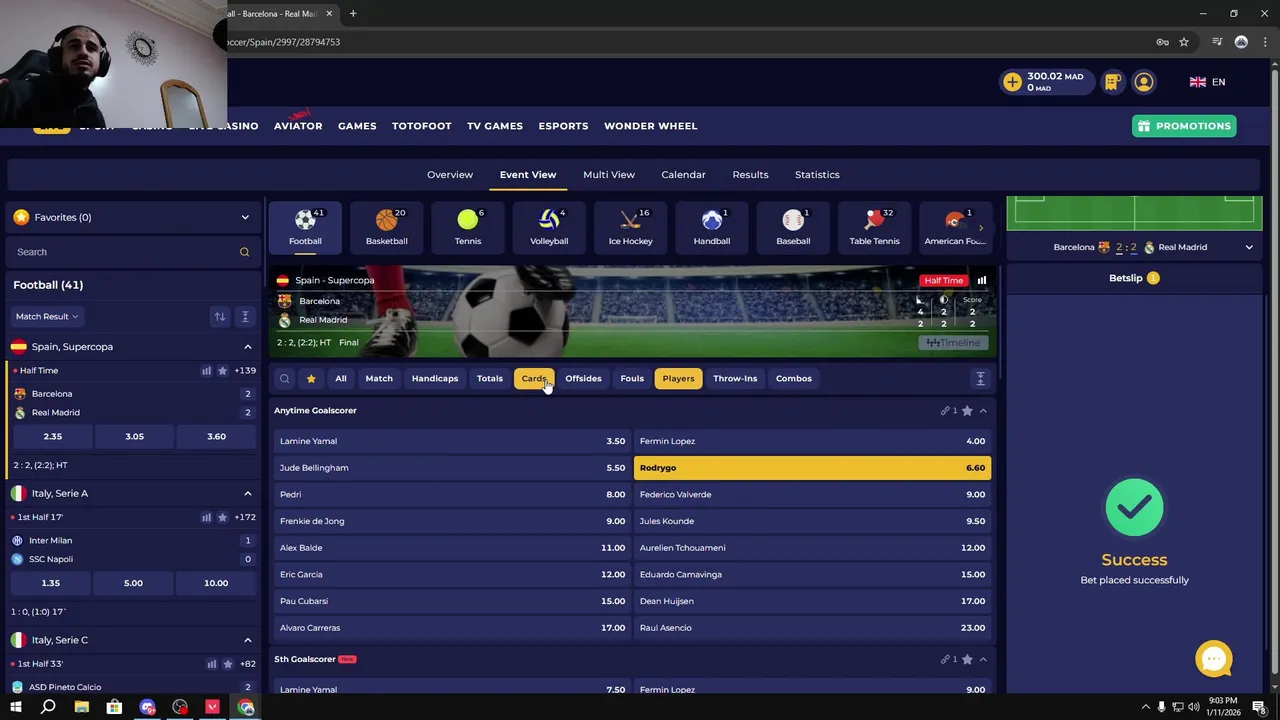
Task: Click the sidebar collapse-all icon
Action: 245,317
